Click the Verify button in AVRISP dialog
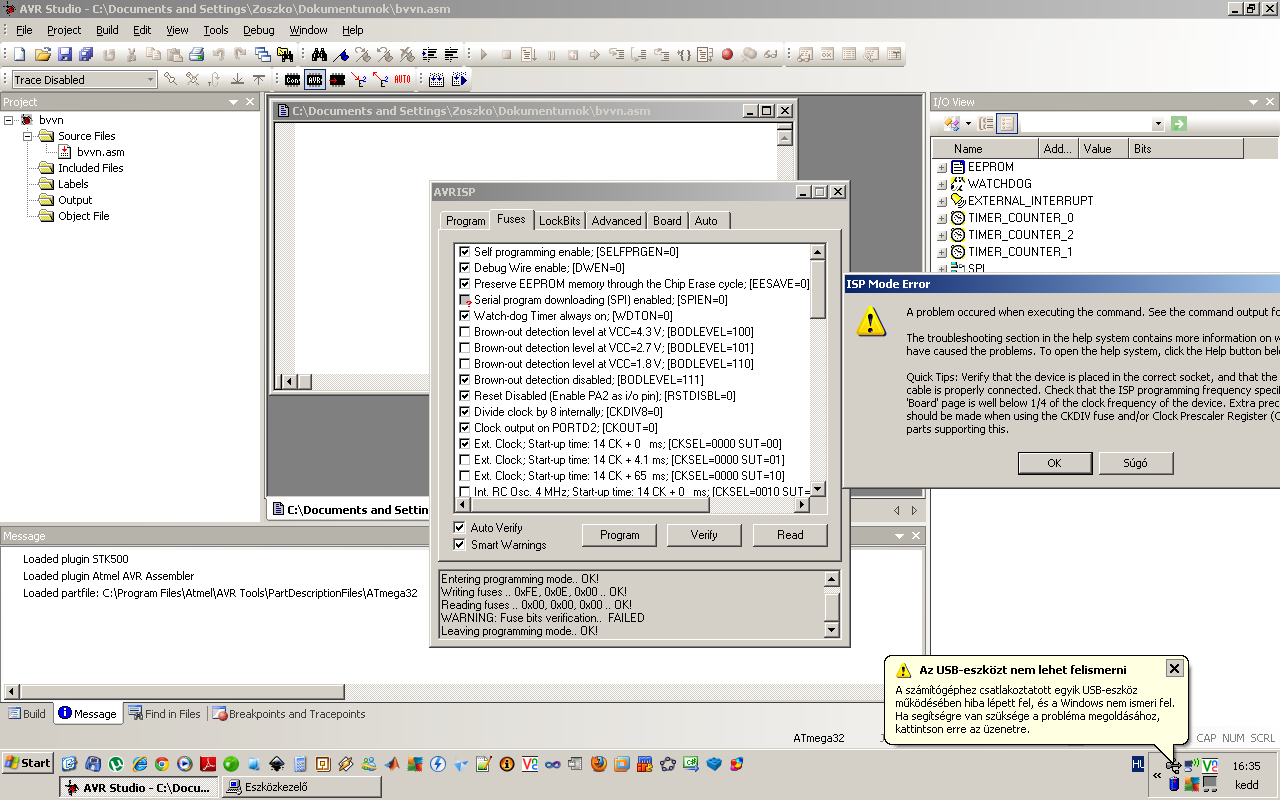Image resolution: width=1280 pixels, height=800 pixels. point(704,535)
